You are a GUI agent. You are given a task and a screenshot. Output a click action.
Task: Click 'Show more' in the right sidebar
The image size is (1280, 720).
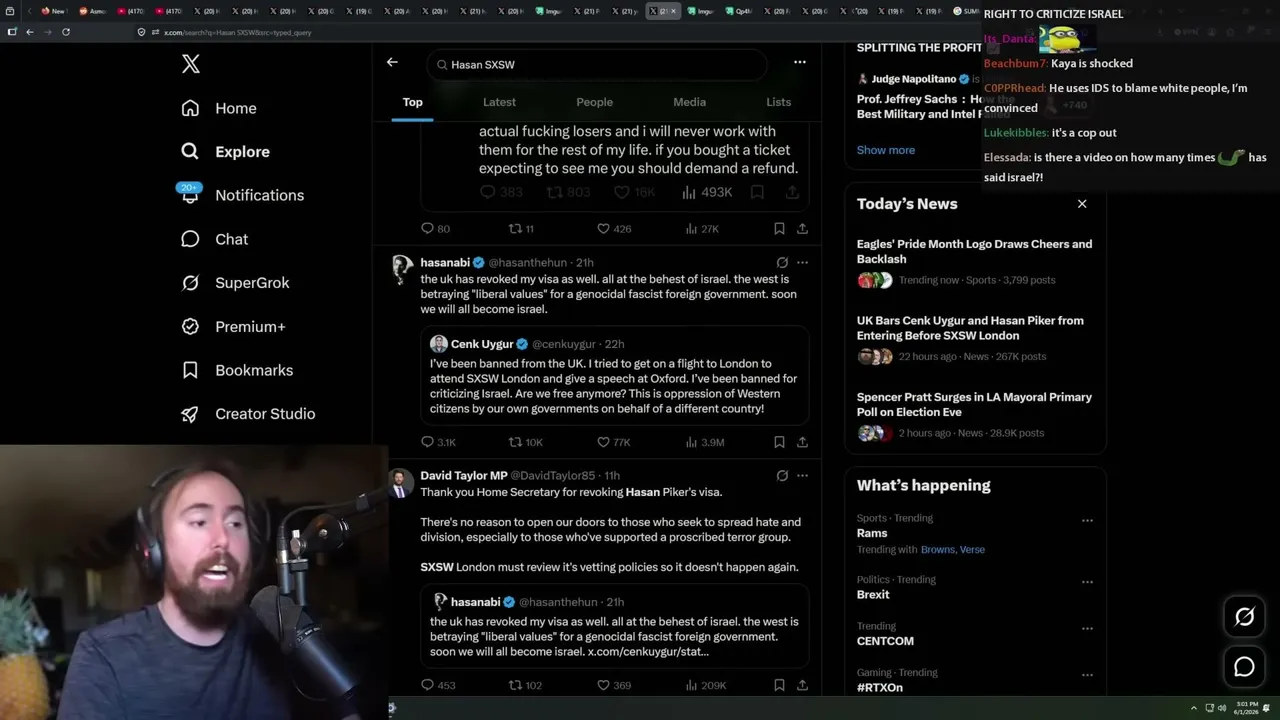click(x=886, y=150)
